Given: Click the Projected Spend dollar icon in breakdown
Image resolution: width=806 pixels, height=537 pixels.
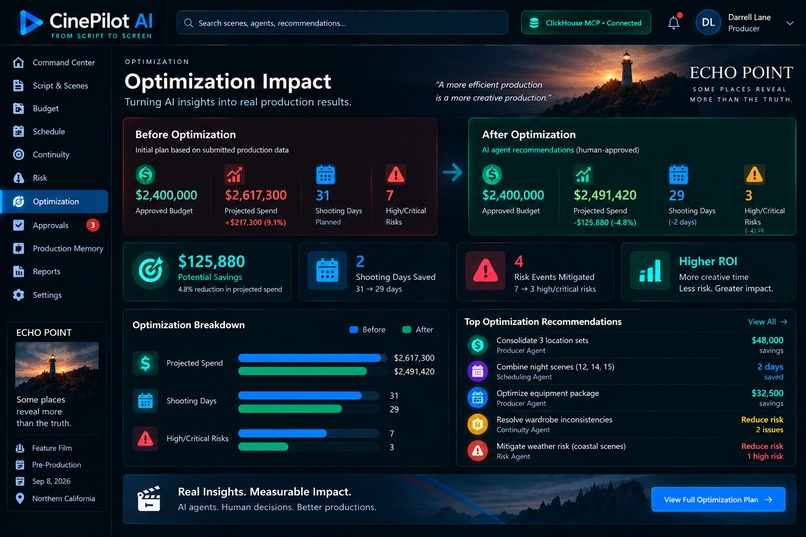Looking at the screenshot, I should pos(145,363).
